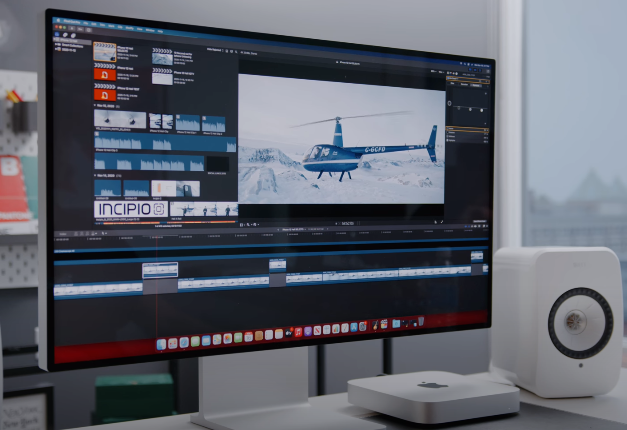
Task: Click the viewer full screen icon
Action: 442,222
